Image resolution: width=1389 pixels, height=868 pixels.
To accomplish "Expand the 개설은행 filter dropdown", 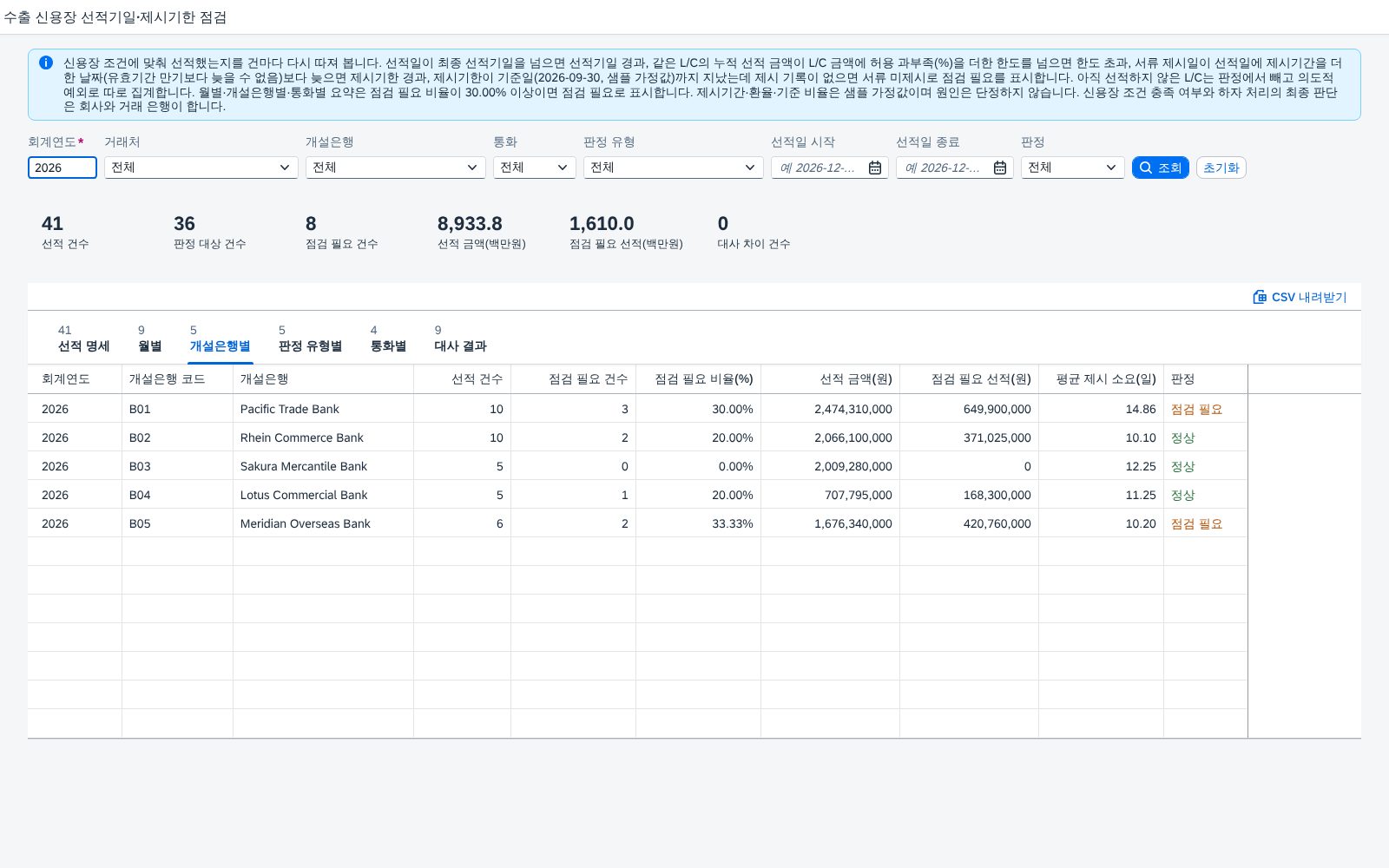I will (x=472, y=168).
